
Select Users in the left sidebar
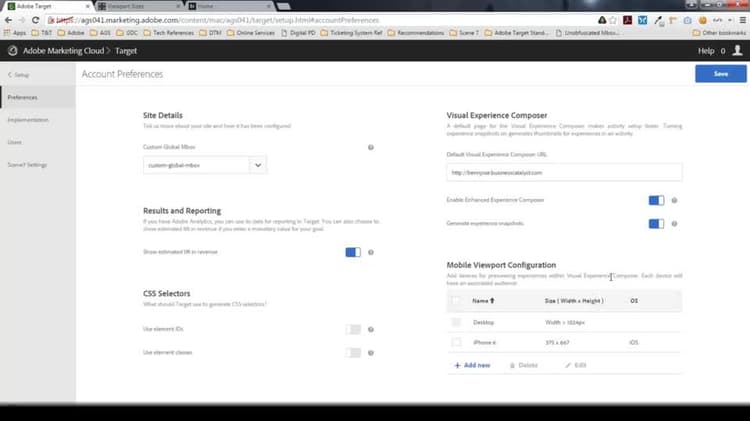pyautogui.click(x=38, y=142)
